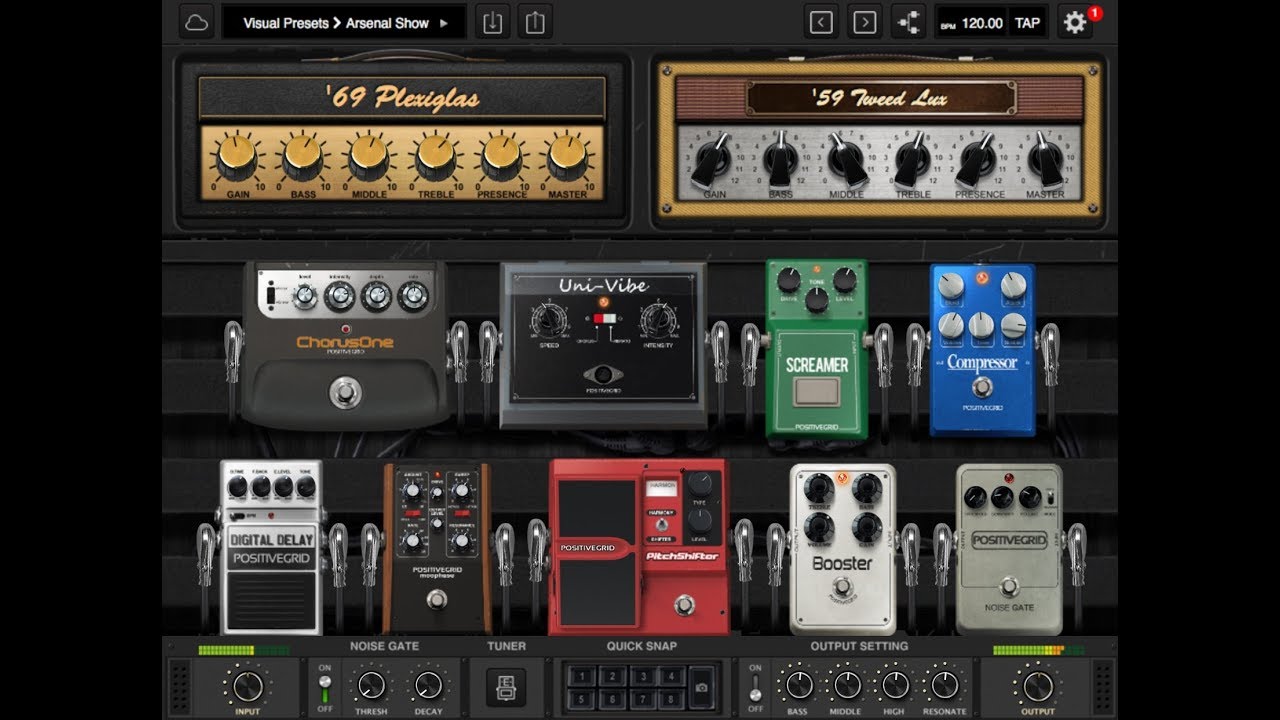Open the cloud ToneCloud icon
Viewport: 1280px width, 720px height.
coord(196,22)
